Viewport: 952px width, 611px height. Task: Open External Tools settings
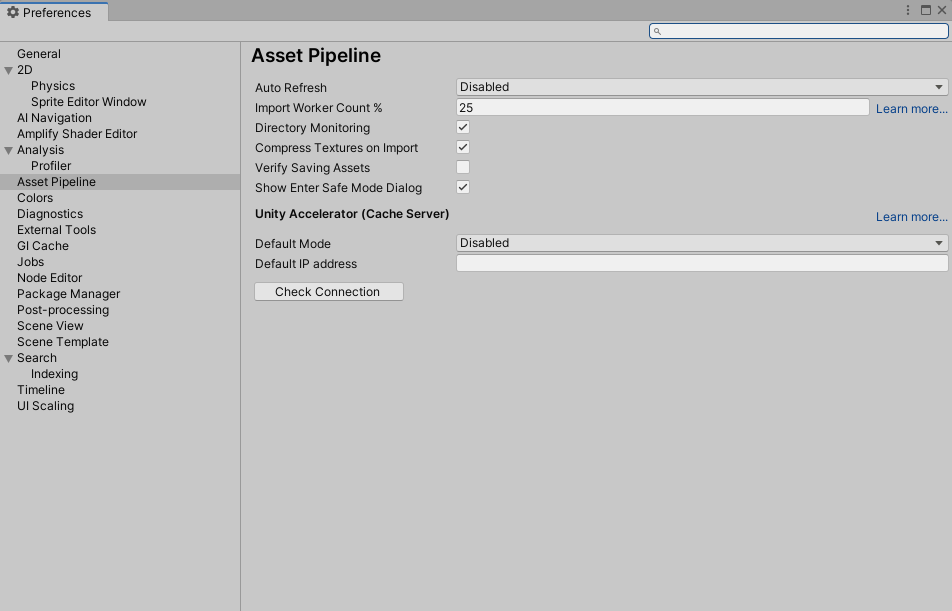click(x=56, y=230)
